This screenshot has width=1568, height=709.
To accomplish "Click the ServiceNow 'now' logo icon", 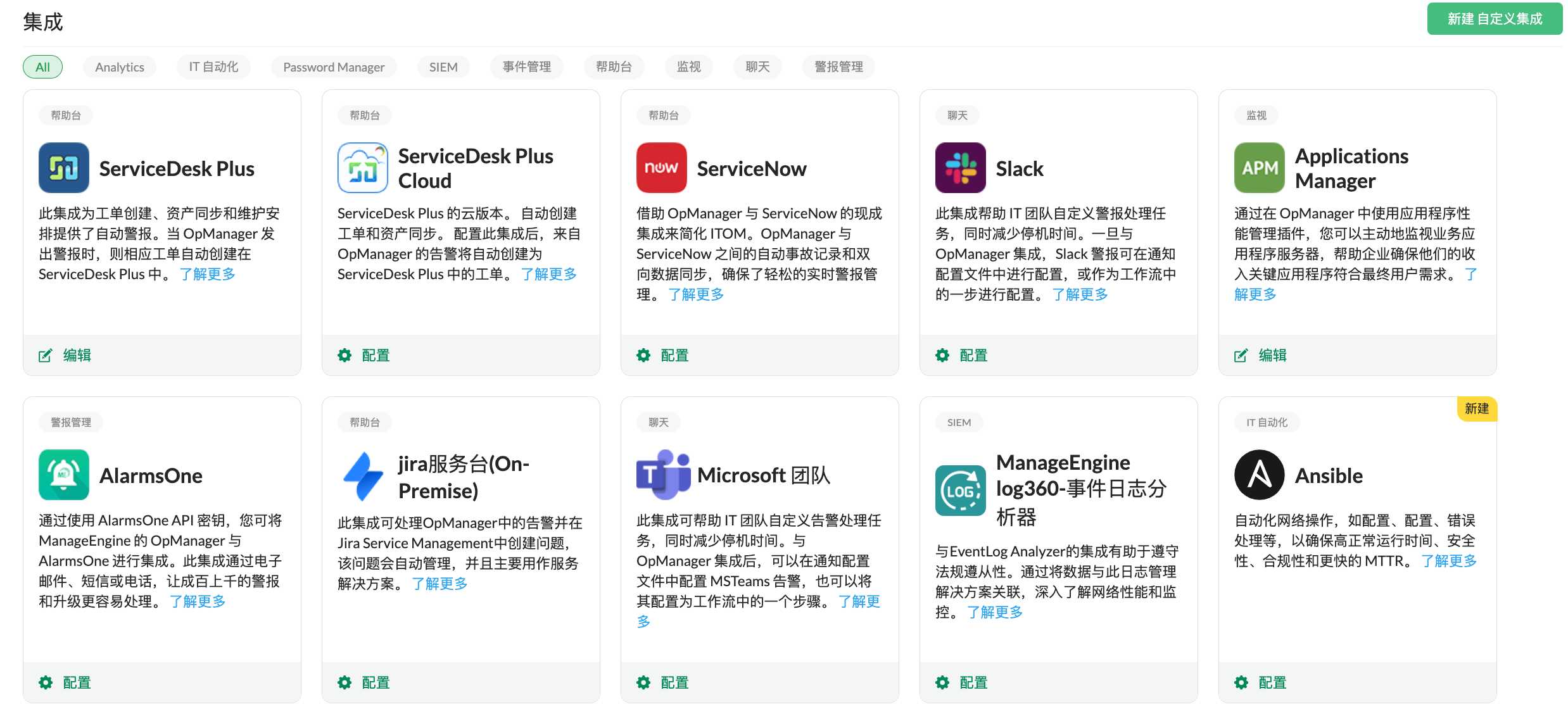I will [661, 167].
